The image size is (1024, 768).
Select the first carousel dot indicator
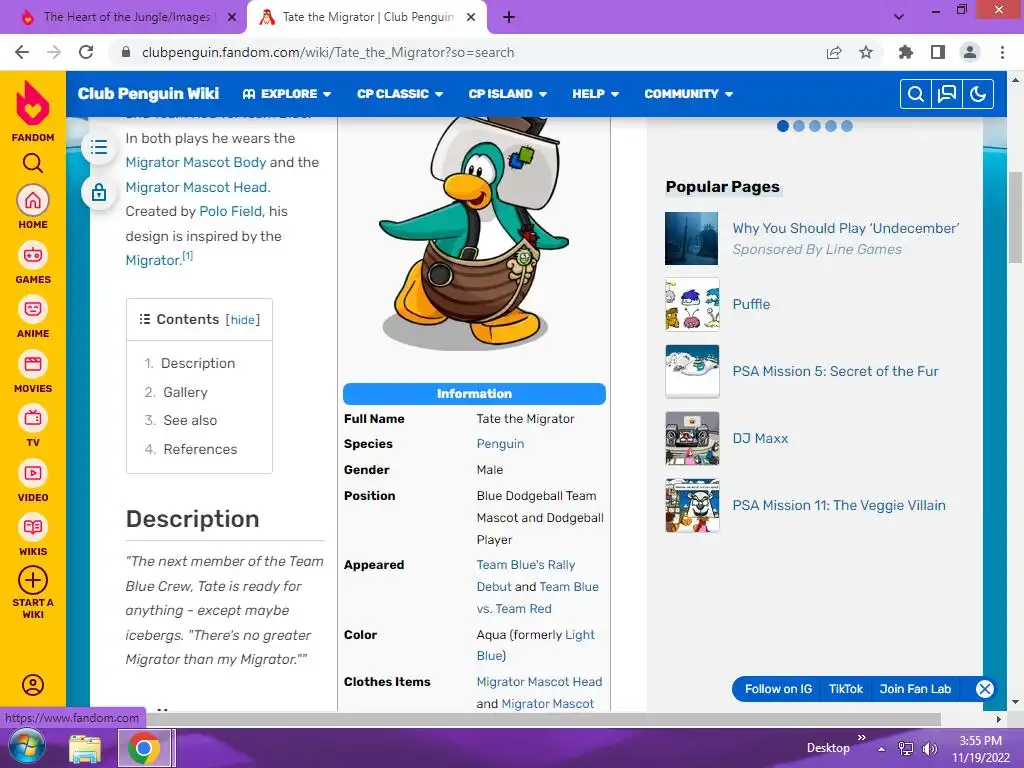783,126
